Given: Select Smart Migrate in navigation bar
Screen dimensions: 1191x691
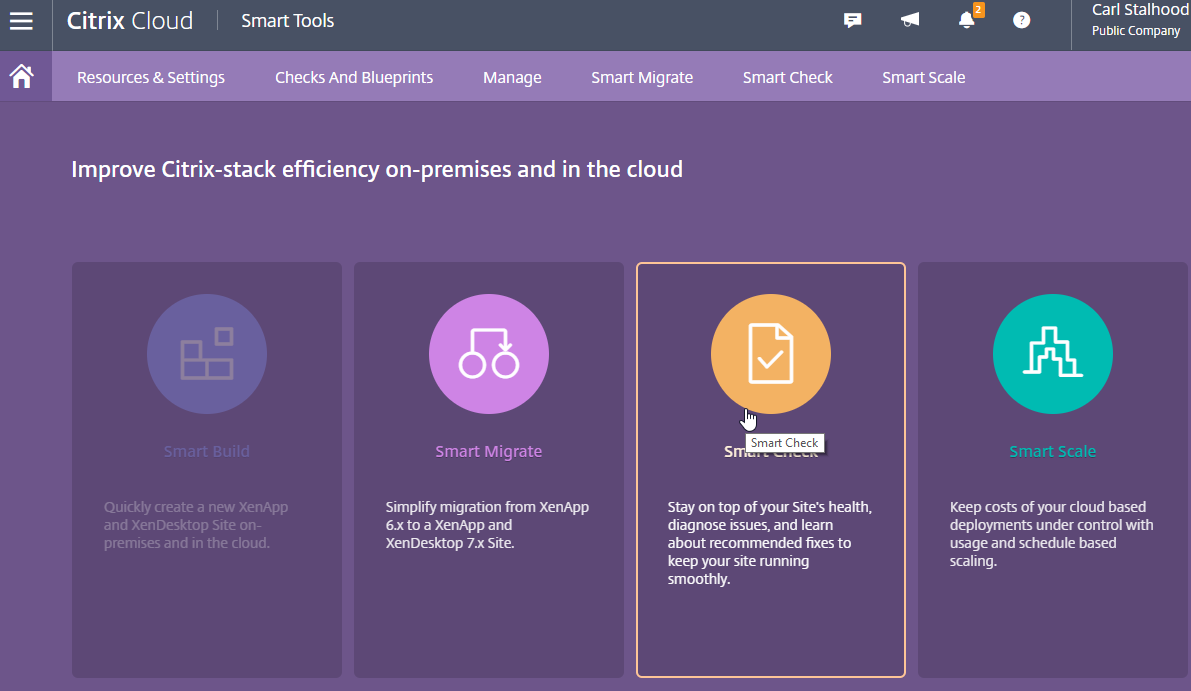Looking at the screenshot, I should click(x=642, y=77).
